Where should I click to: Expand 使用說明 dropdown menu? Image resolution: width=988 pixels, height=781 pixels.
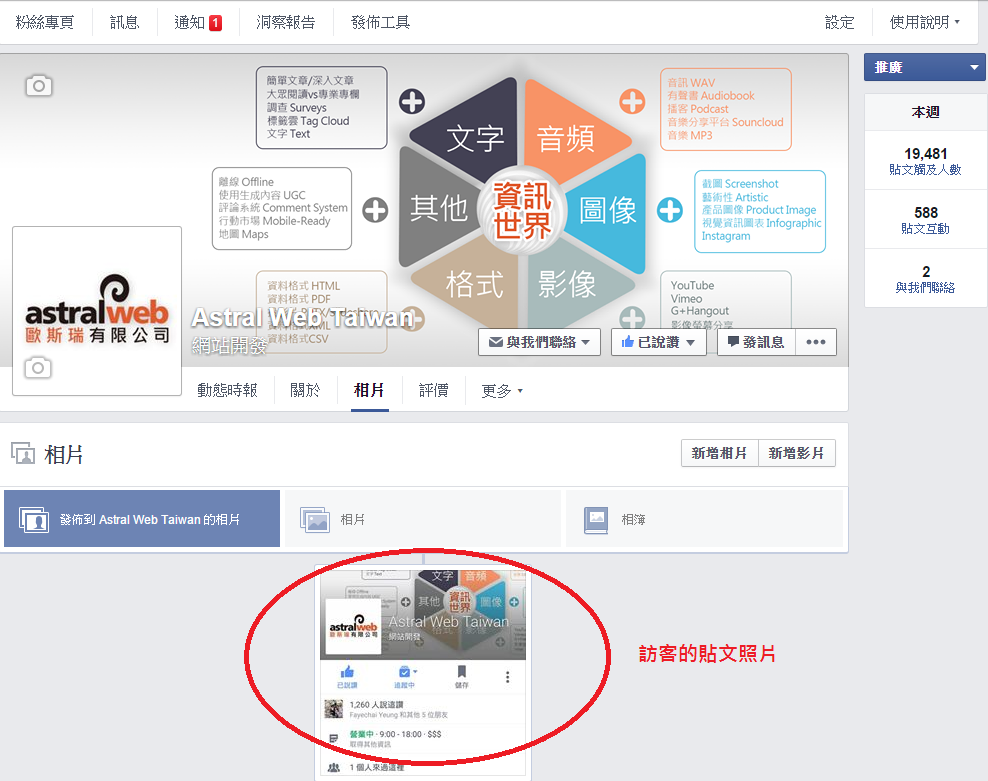point(924,23)
